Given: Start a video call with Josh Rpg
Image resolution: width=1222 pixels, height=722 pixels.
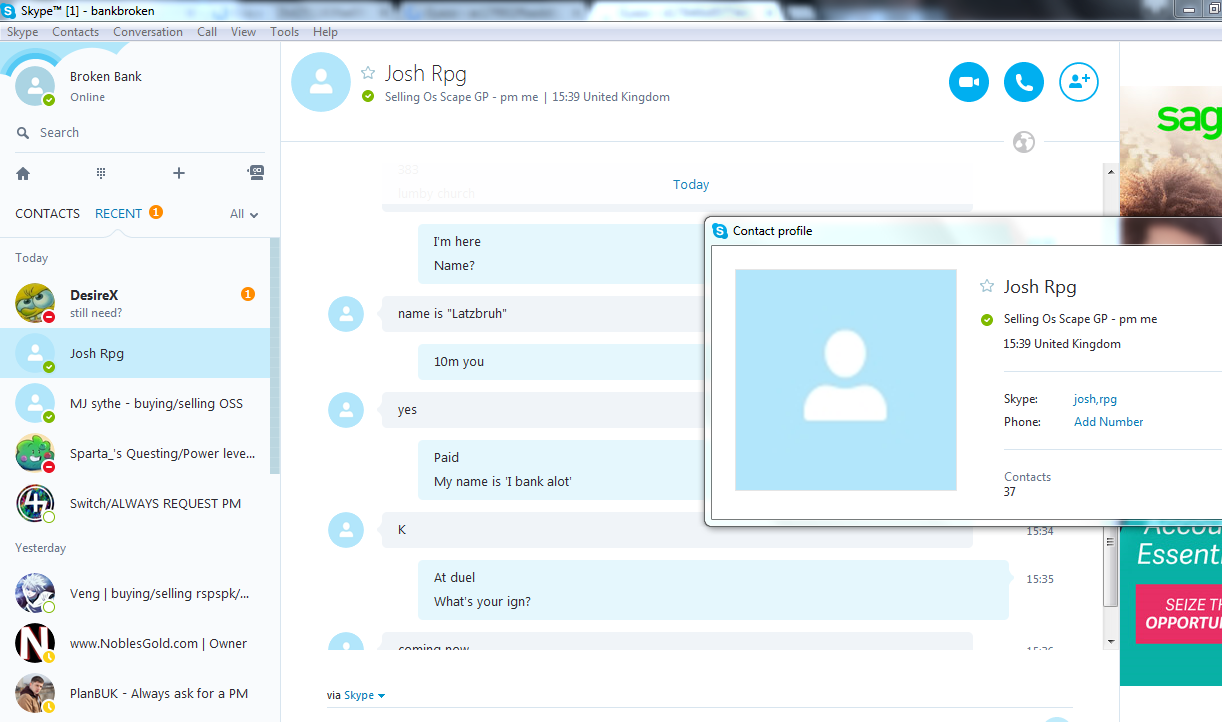Looking at the screenshot, I should click(969, 82).
